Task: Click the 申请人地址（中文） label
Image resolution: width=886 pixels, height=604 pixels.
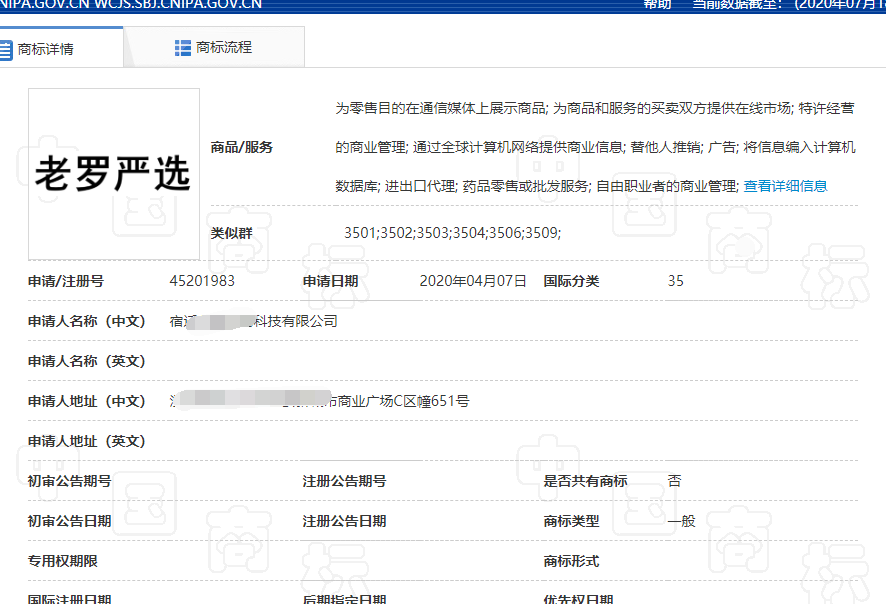Action: [x=86, y=401]
